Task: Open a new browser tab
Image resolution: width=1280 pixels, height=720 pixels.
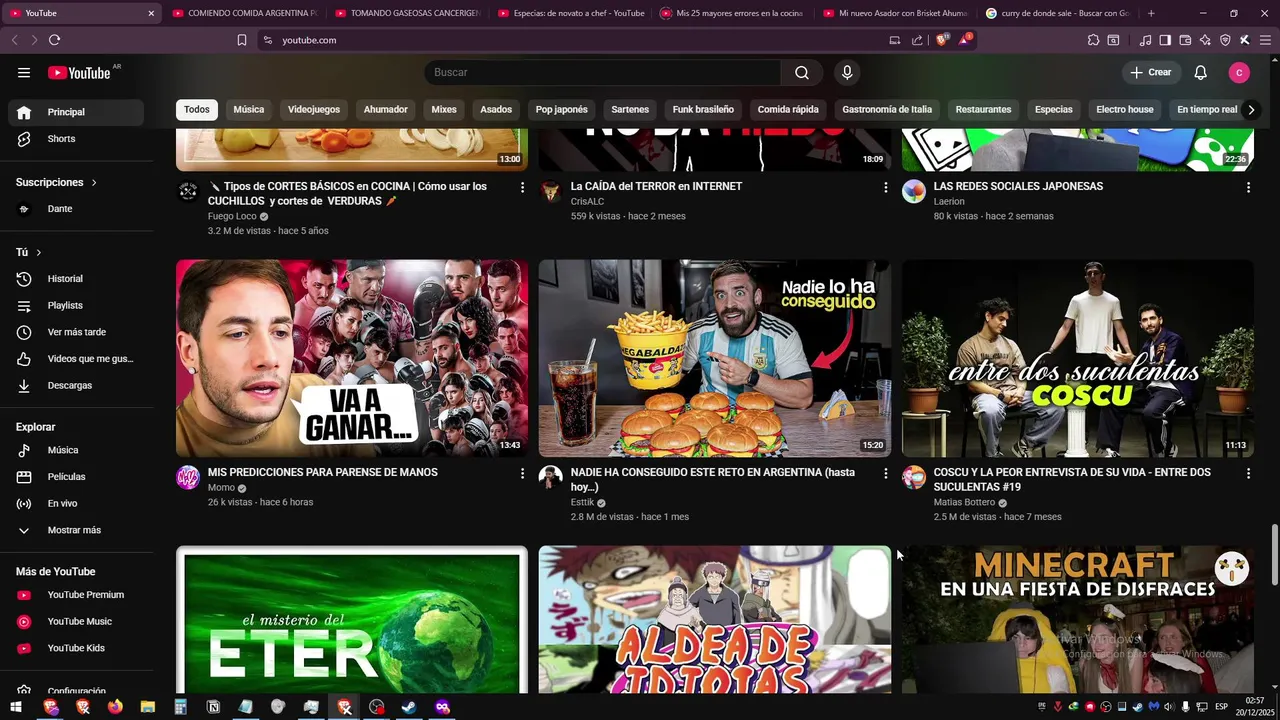Action: tap(1151, 13)
